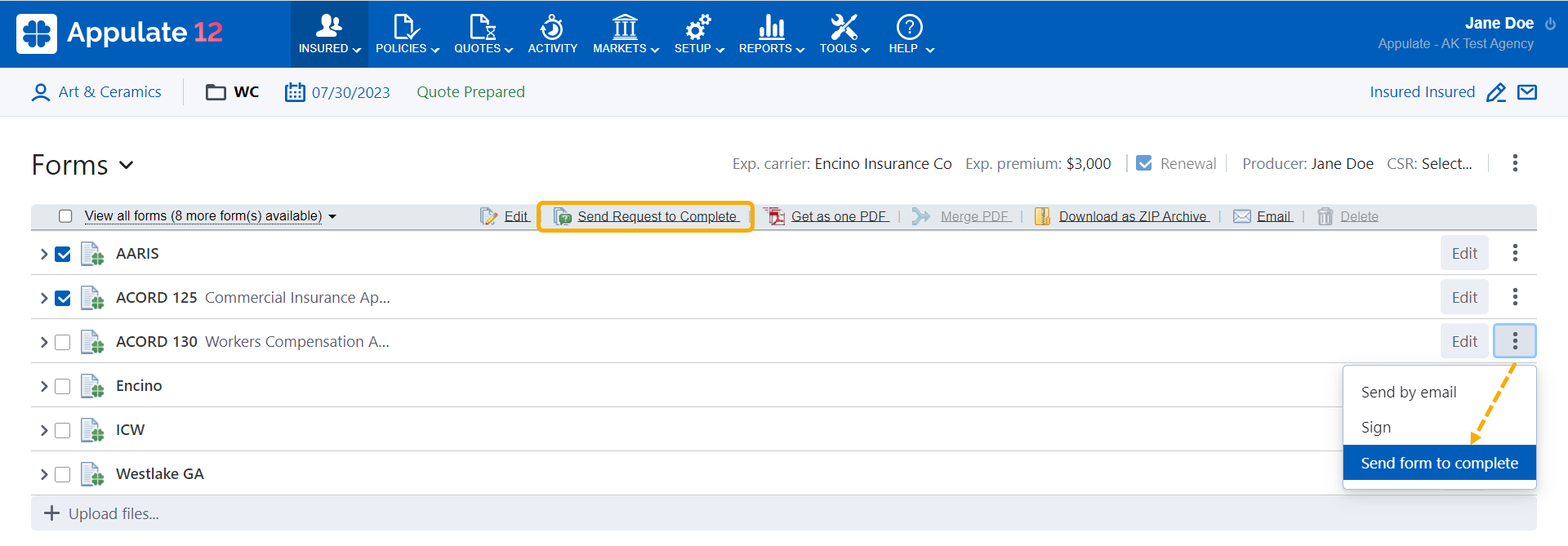Expand the ICW form row
The width and height of the screenshot is (1568, 546).
pos(43,430)
